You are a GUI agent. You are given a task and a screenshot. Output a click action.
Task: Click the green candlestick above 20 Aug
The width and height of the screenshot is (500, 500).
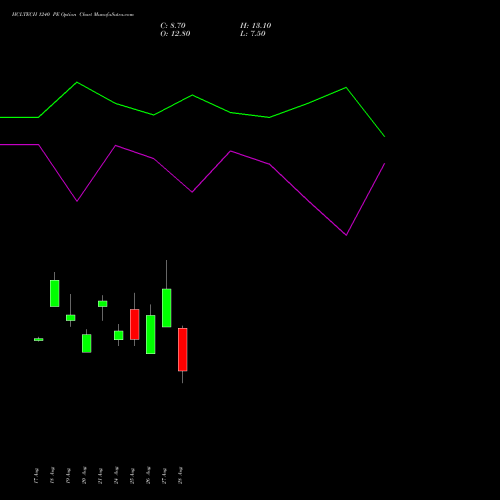(87, 343)
